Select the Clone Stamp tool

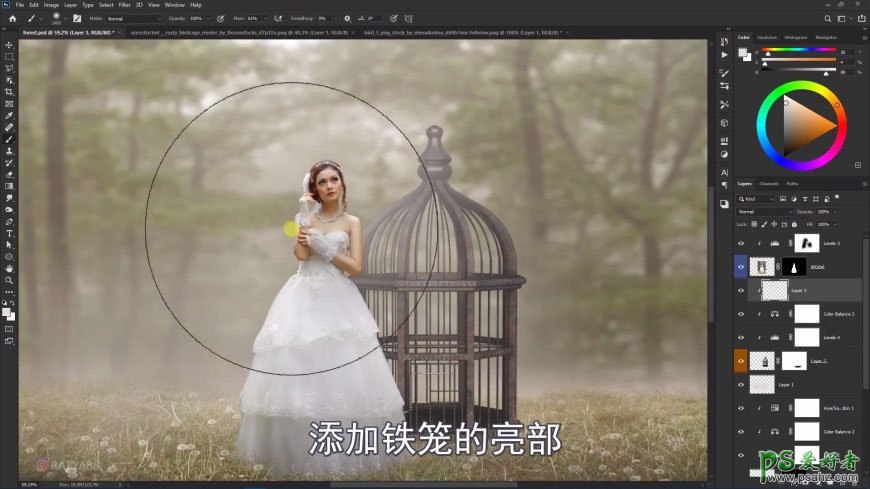9,151
